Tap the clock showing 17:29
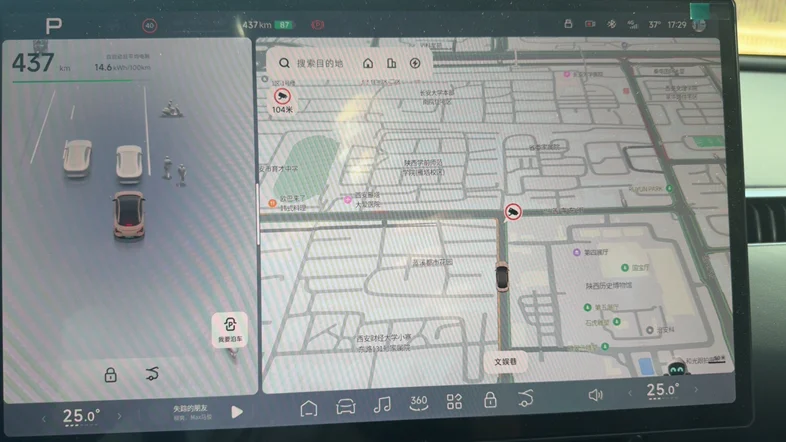Viewport: 786px width, 442px height. pyautogui.click(x=677, y=25)
